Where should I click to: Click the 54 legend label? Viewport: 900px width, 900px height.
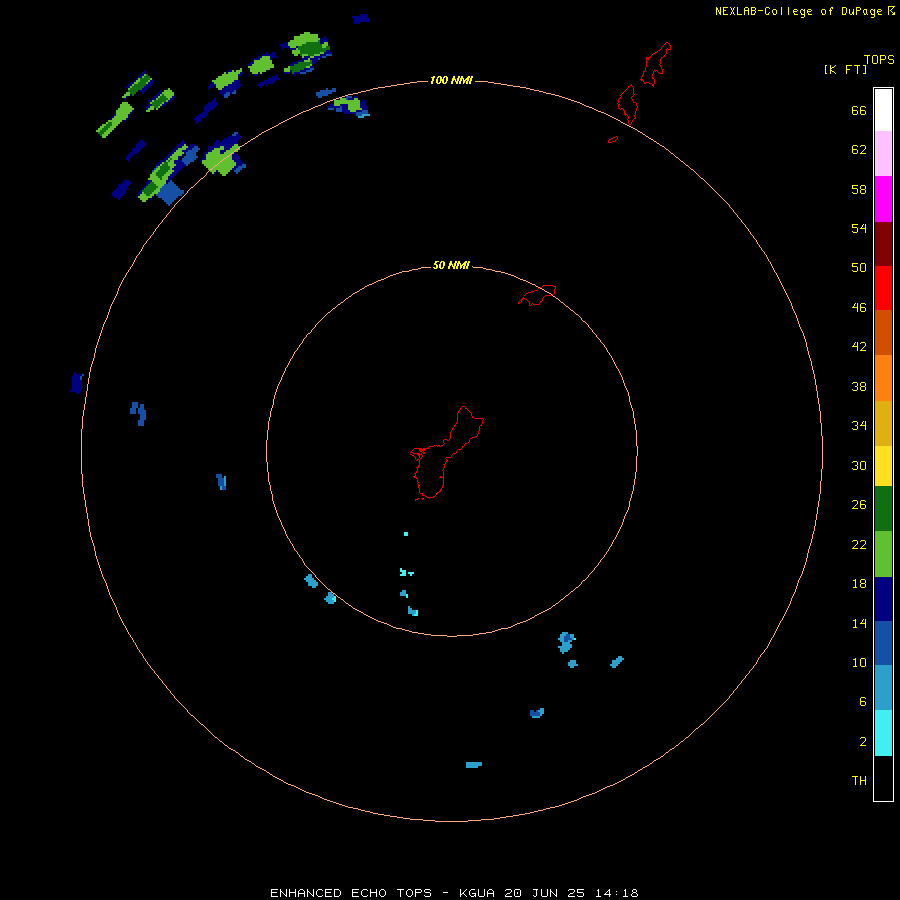[859, 228]
